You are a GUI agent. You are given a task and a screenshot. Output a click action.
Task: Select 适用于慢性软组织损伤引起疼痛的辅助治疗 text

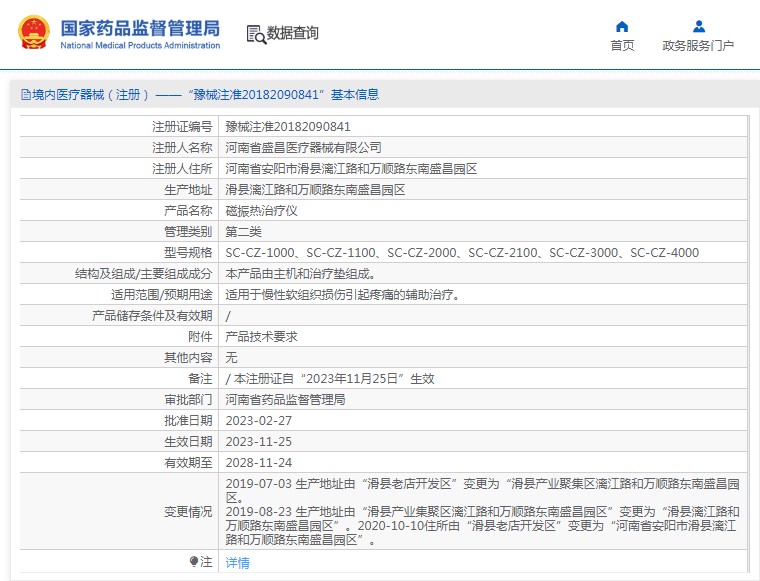pyautogui.click(x=342, y=295)
